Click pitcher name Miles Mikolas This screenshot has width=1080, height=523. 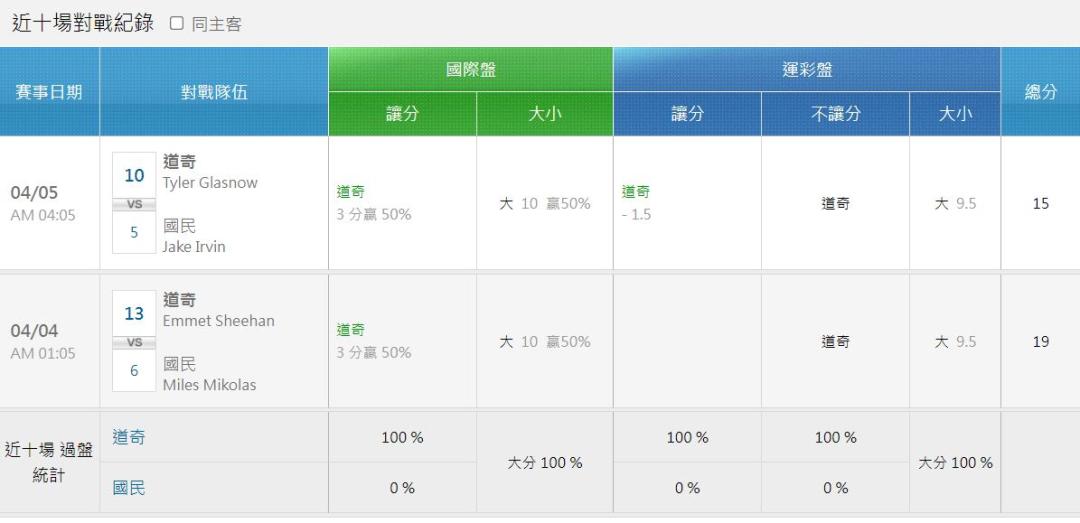(x=209, y=385)
